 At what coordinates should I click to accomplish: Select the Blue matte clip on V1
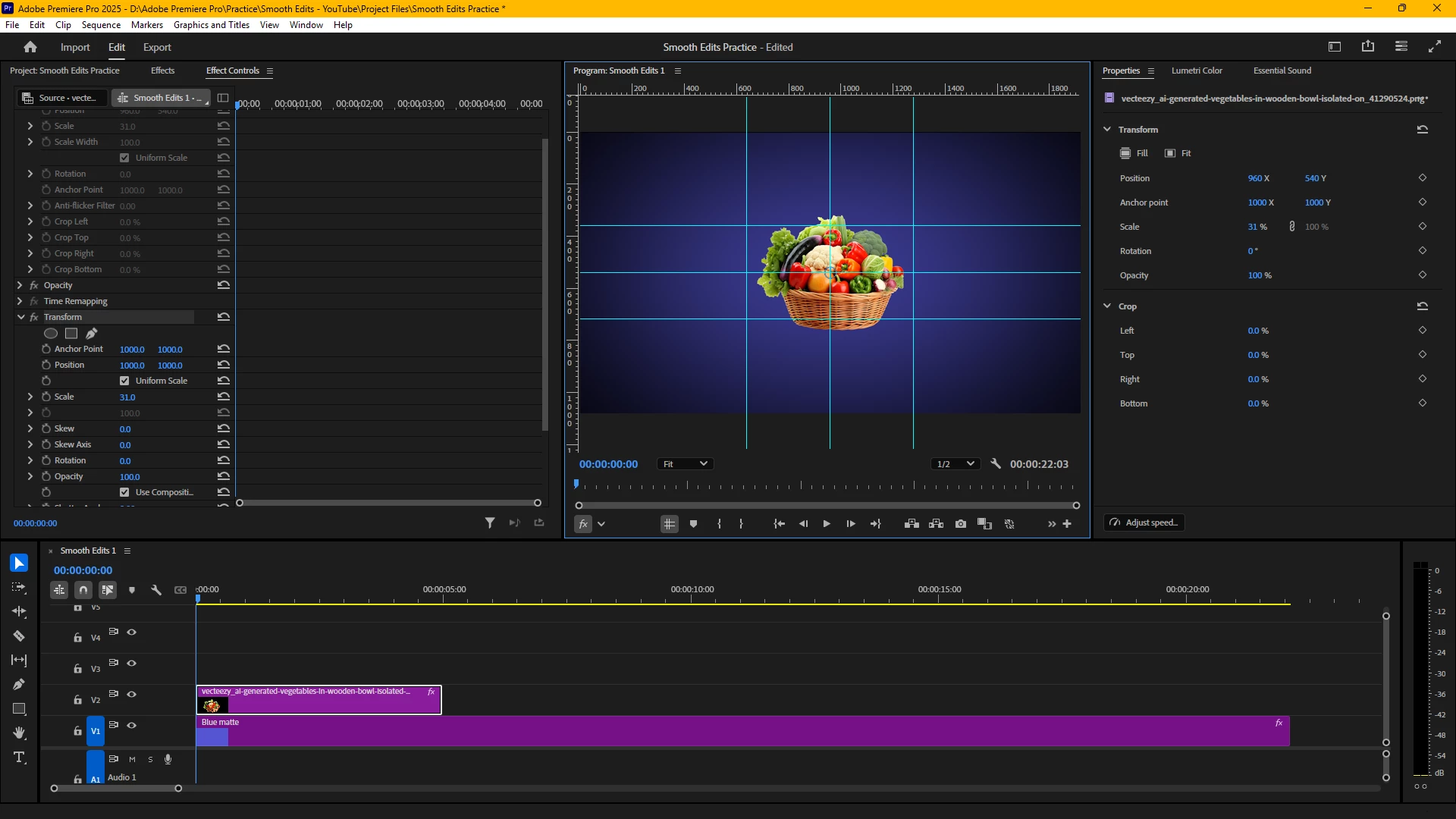click(682, 732)
